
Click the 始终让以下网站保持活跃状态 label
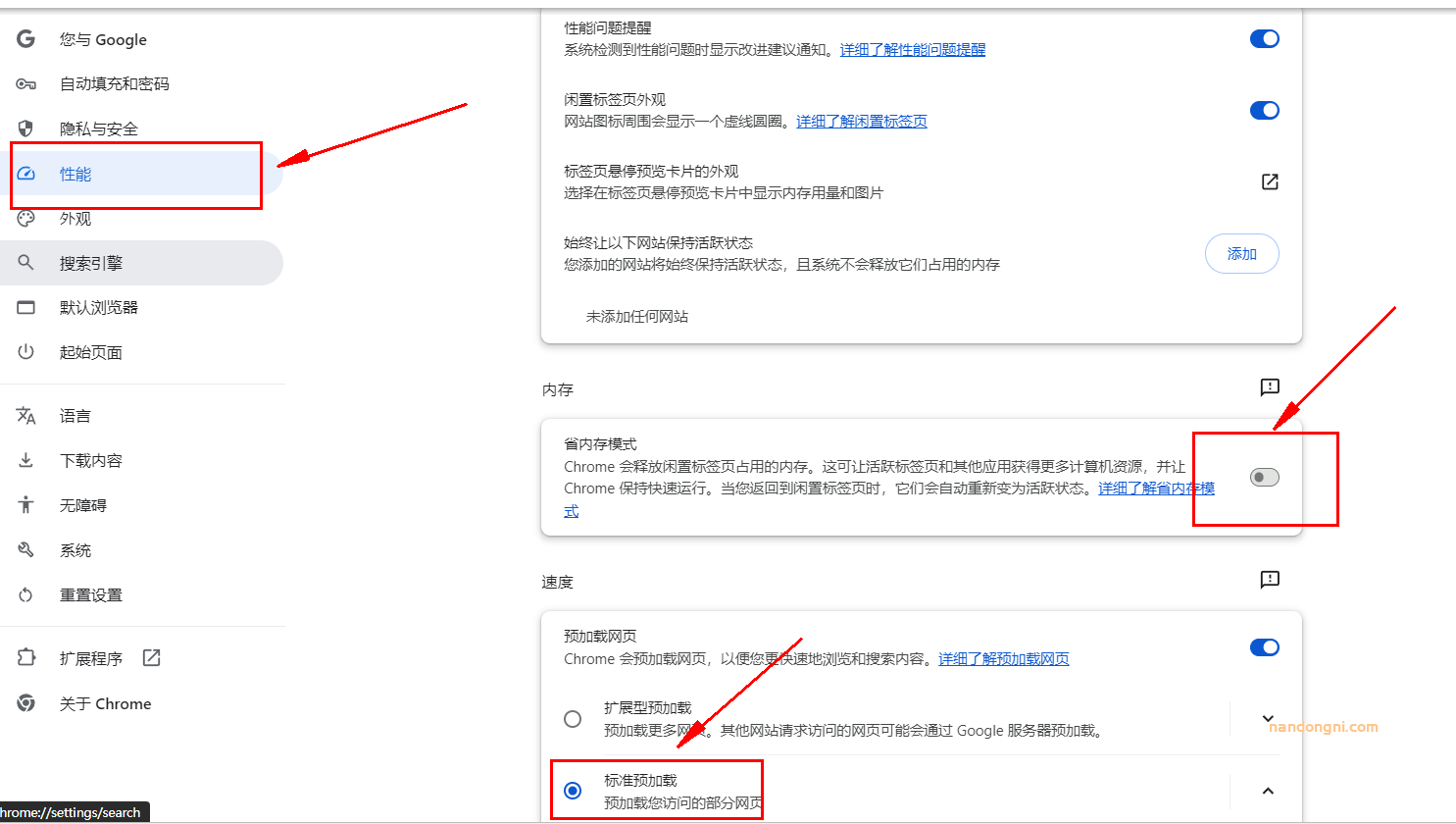659,243
